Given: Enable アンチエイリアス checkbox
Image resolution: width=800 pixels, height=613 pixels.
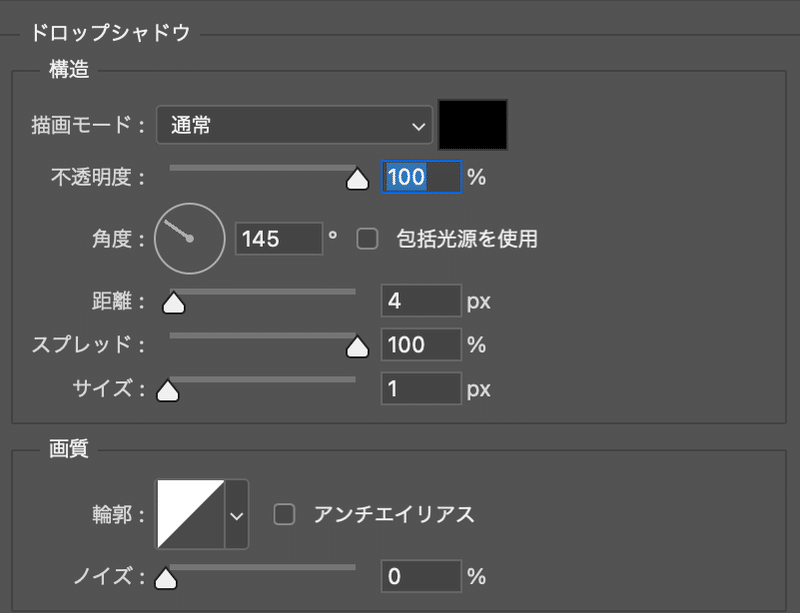Looking at the screenshot, I should pyautogui.click(x=284, y=514).
